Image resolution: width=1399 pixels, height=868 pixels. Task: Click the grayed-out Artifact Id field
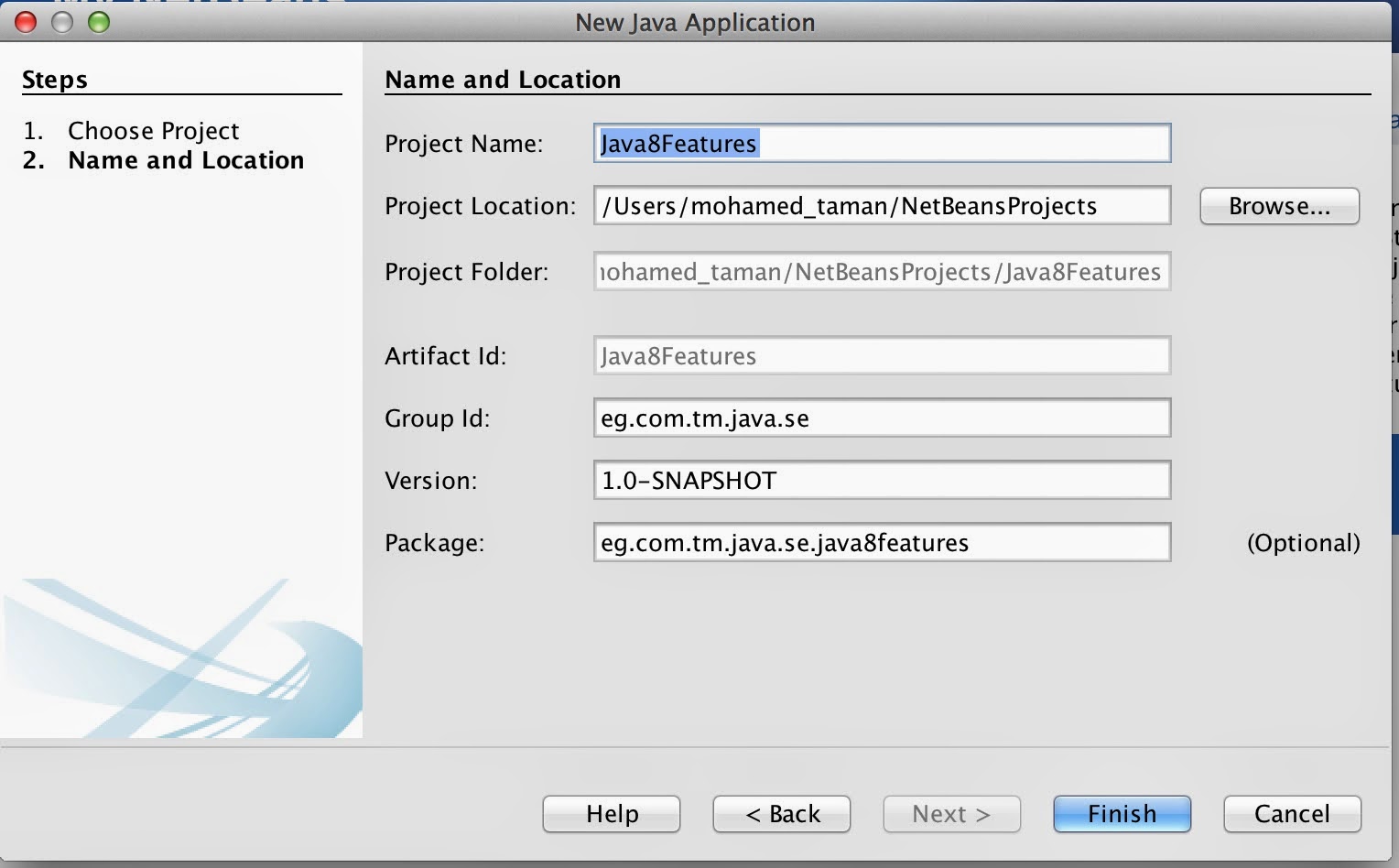(x=881, y=355)
